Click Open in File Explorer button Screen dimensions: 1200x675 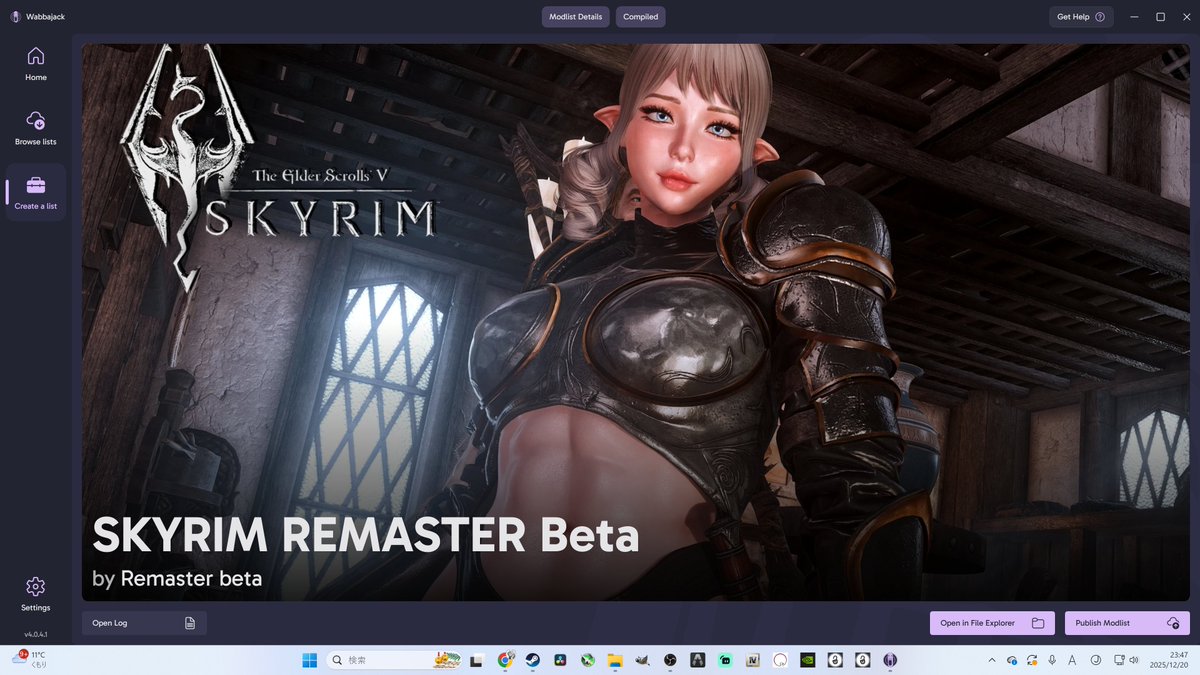992,623
